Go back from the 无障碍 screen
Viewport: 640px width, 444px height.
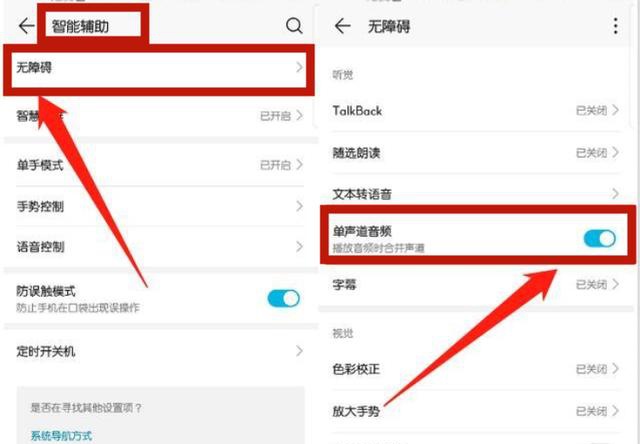tap(342, 27)
